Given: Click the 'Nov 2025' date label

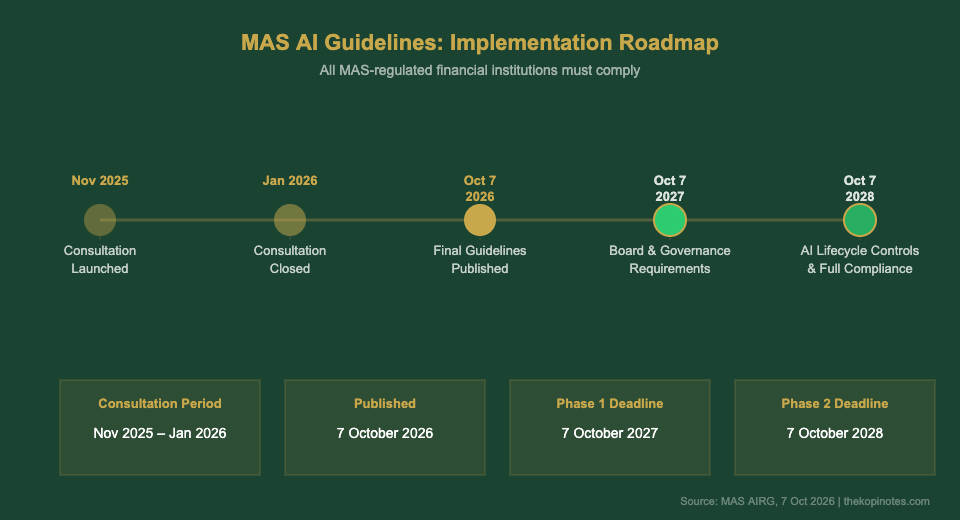Looking at the screenshot, I should (x=100, y=181).
